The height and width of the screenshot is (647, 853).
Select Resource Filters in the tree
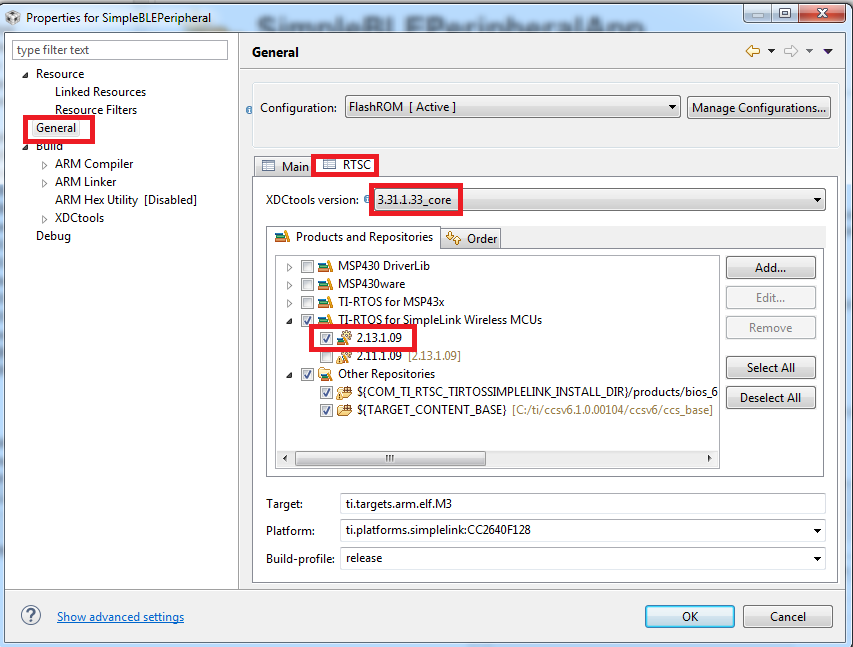click(x=96, y=110)
